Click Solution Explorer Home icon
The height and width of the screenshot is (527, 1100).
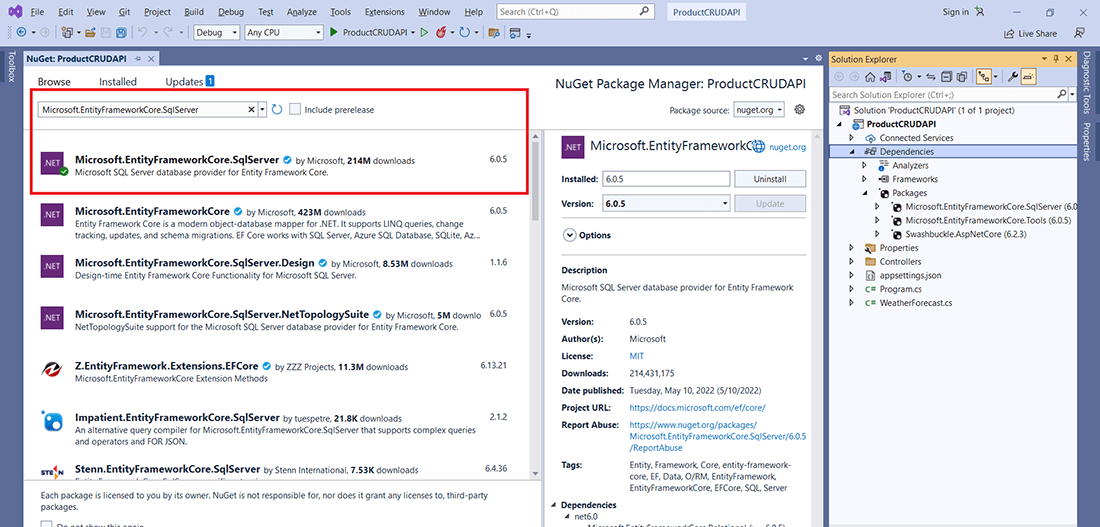coord(870,76)
